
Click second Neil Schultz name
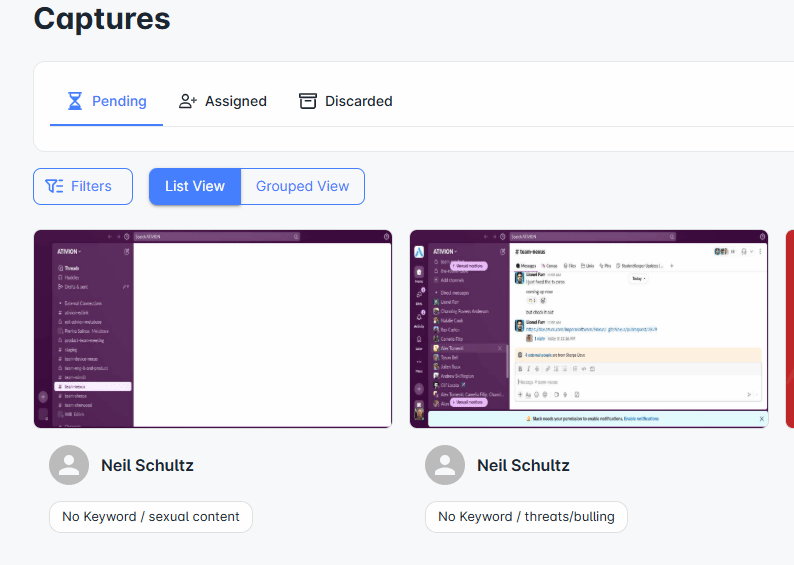[x=523, y=465]
